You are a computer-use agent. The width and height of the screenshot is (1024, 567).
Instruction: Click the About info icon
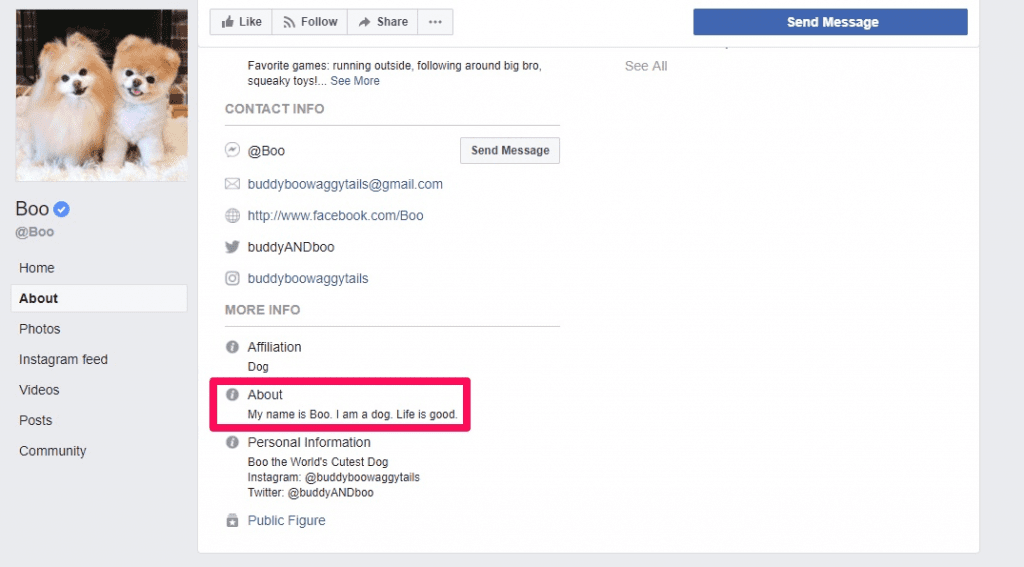tap(232, 395)
